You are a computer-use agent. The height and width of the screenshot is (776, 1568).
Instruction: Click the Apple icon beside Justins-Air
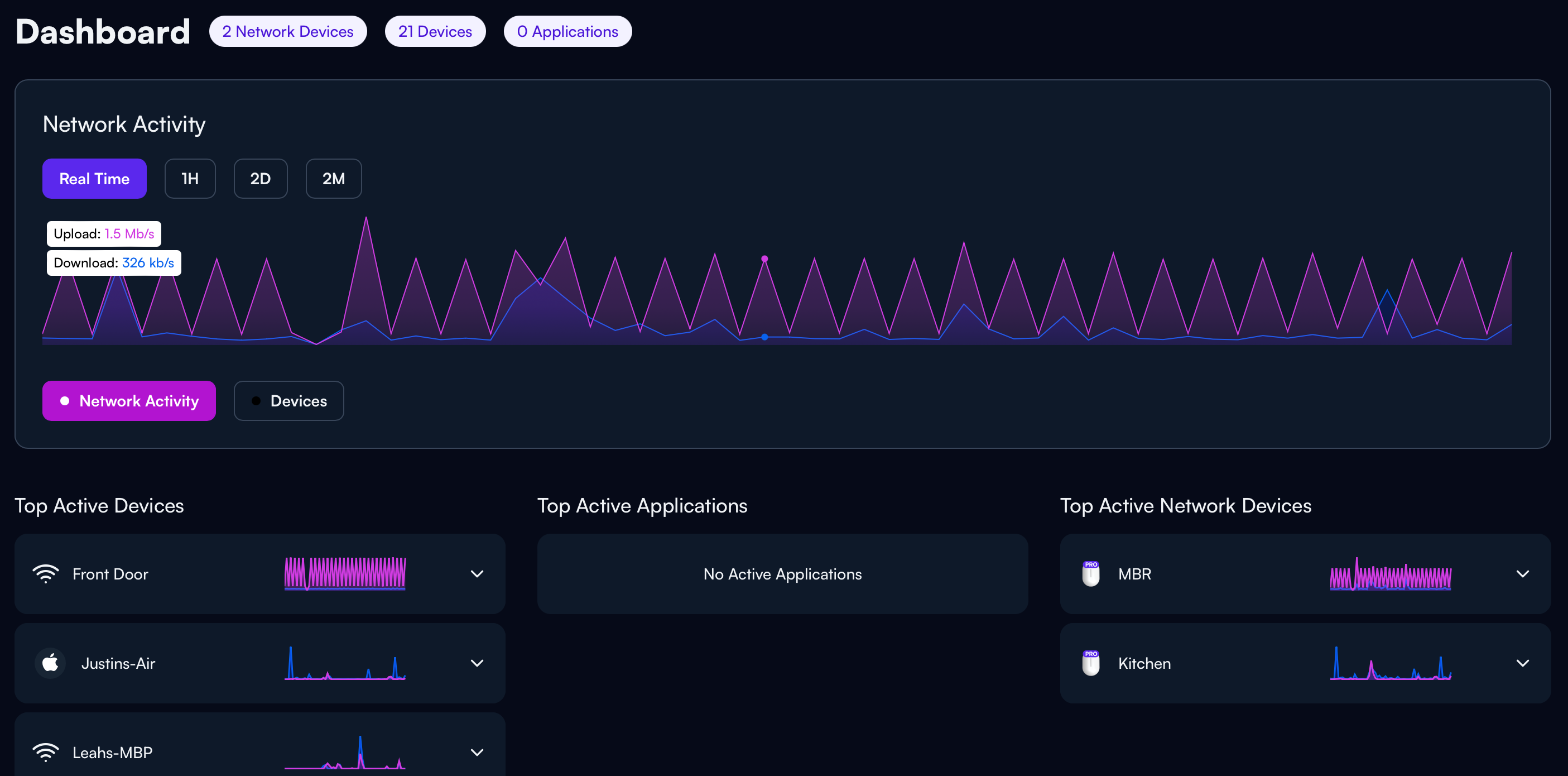[51, 663]
